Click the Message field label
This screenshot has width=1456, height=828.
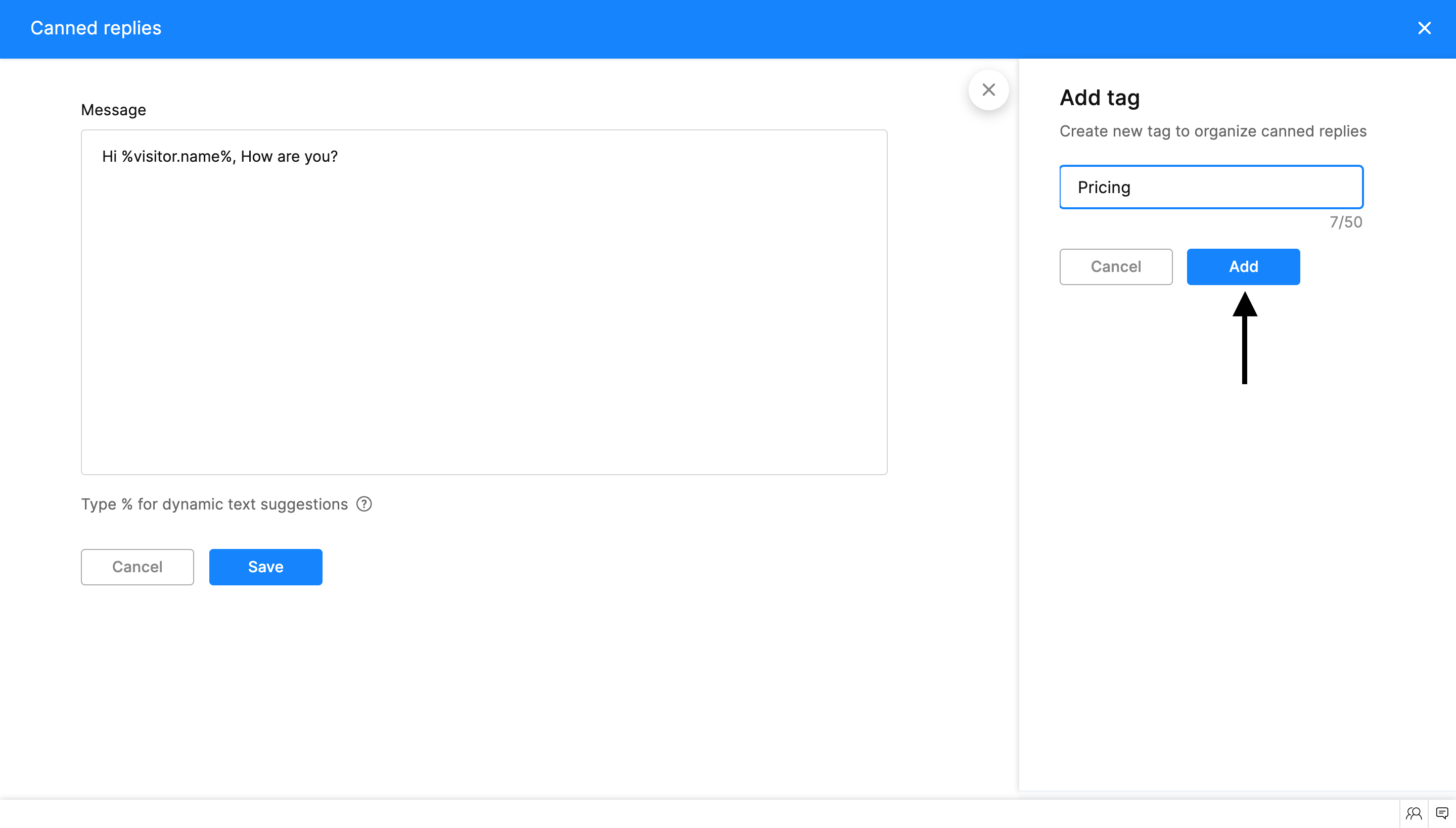(113, 110)
